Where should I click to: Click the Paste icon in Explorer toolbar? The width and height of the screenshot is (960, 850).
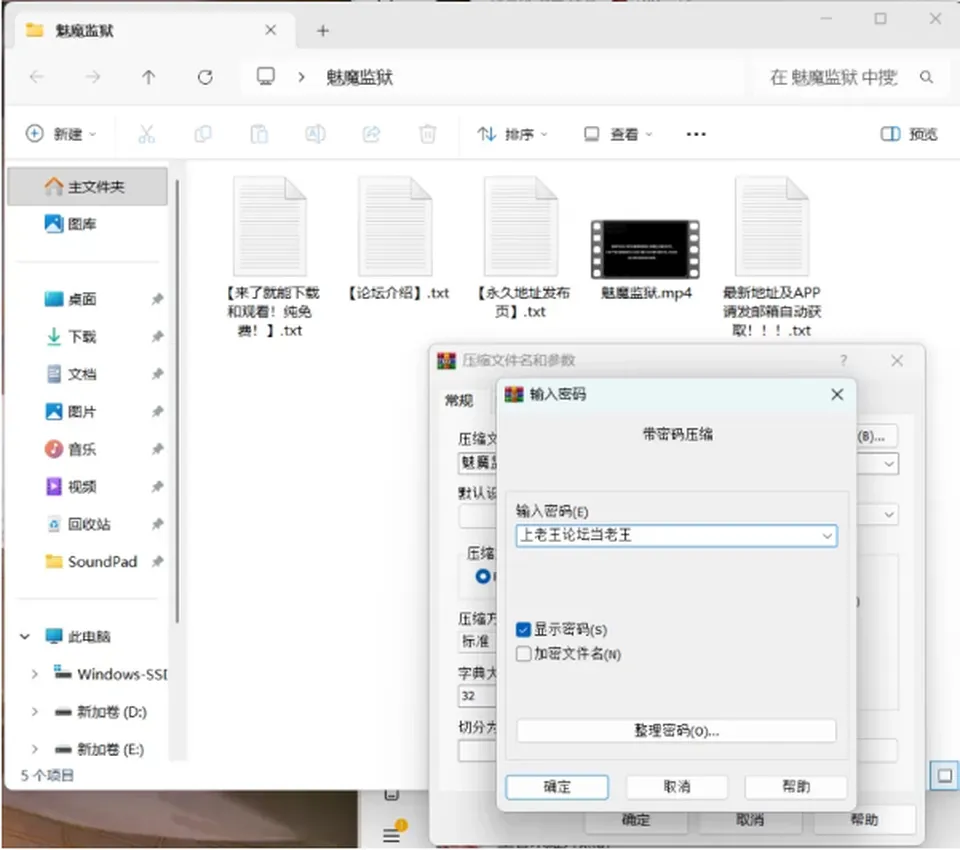click(259, 134)
